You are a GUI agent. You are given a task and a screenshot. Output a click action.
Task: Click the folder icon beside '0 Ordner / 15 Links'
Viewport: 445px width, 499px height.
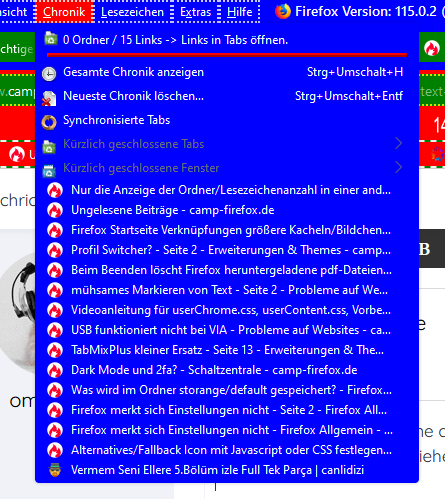click(x=51, y=38)
